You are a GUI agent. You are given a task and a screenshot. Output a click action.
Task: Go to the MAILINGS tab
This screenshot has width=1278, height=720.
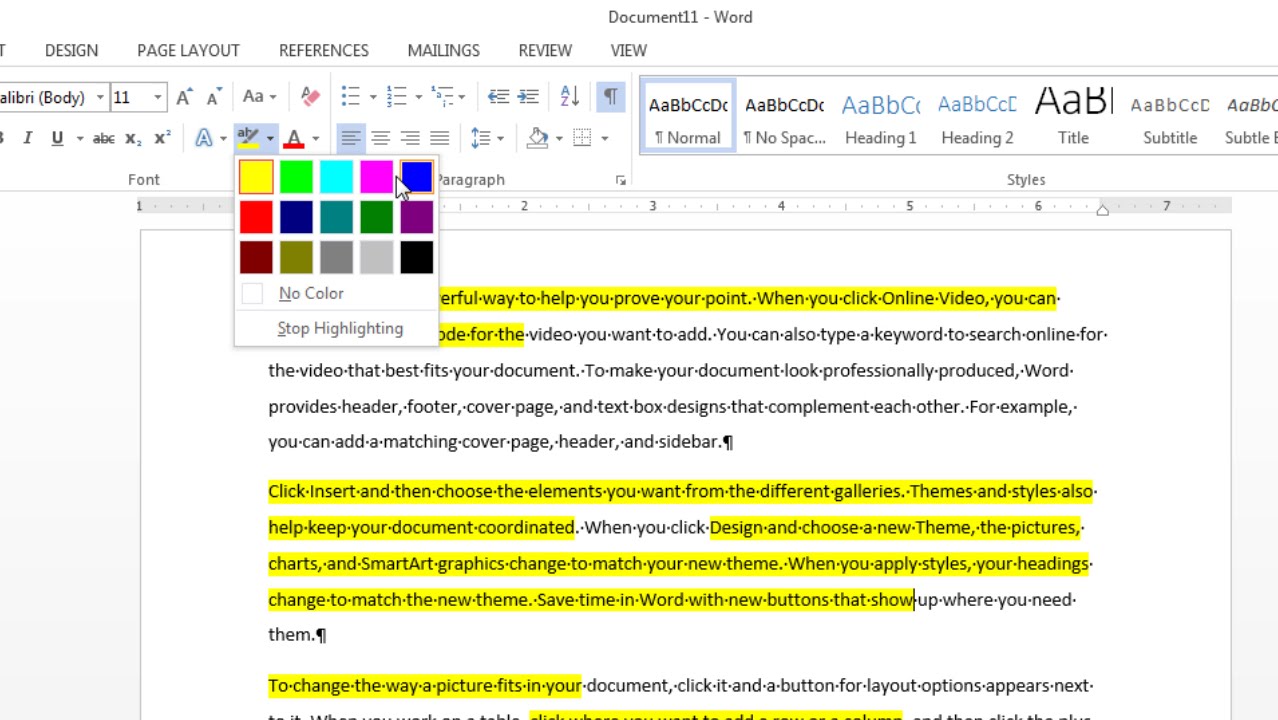coord(444,50)
